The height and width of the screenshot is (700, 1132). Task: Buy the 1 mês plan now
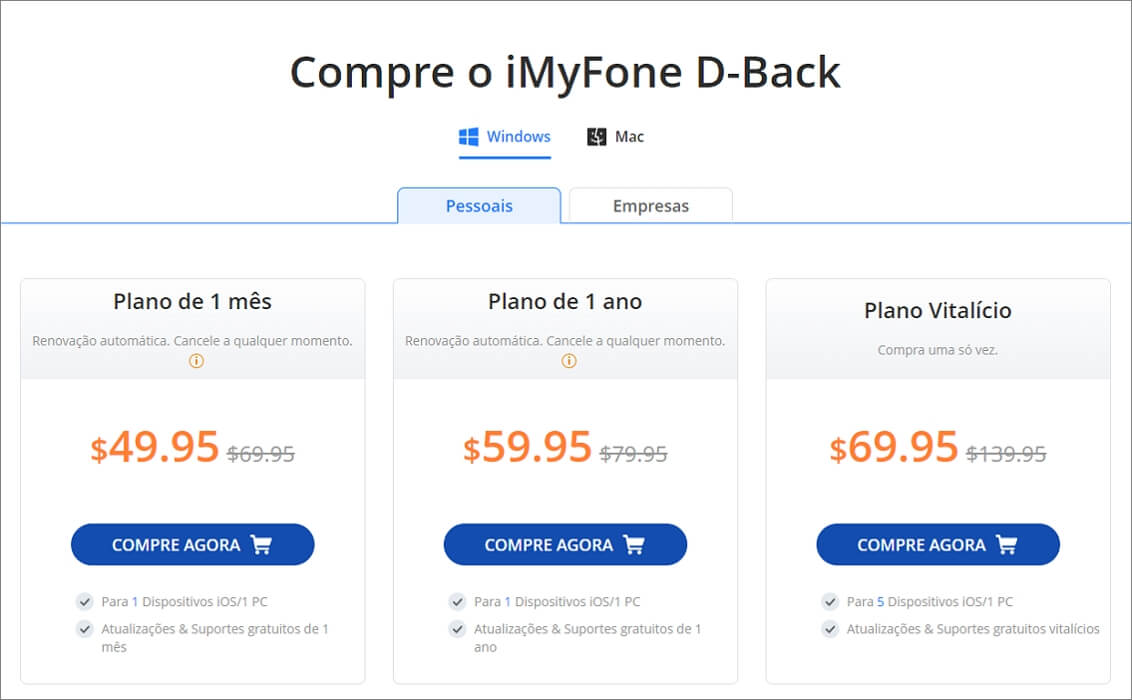pos(193,545)
